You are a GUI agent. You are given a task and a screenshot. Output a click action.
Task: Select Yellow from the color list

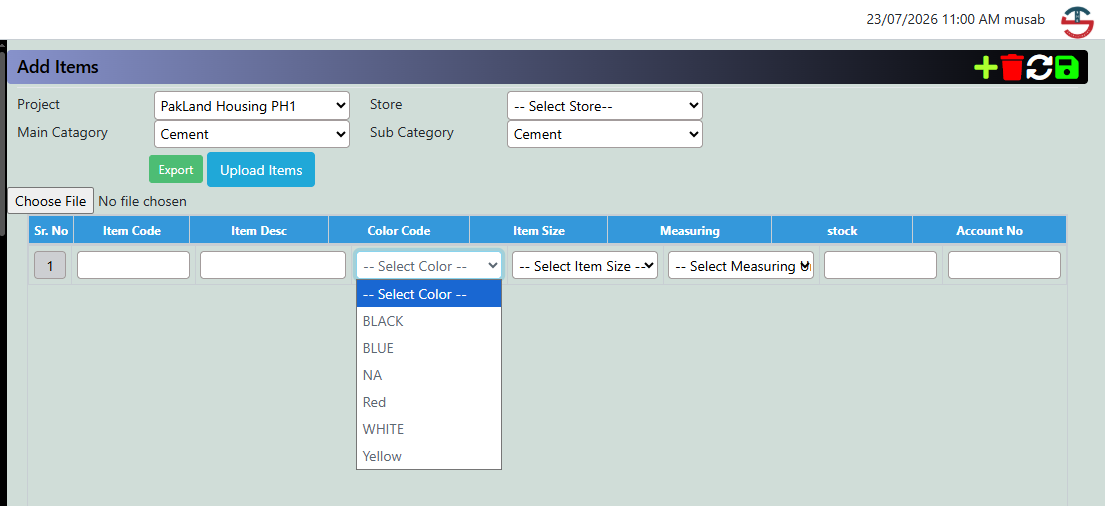coord(429,456)
